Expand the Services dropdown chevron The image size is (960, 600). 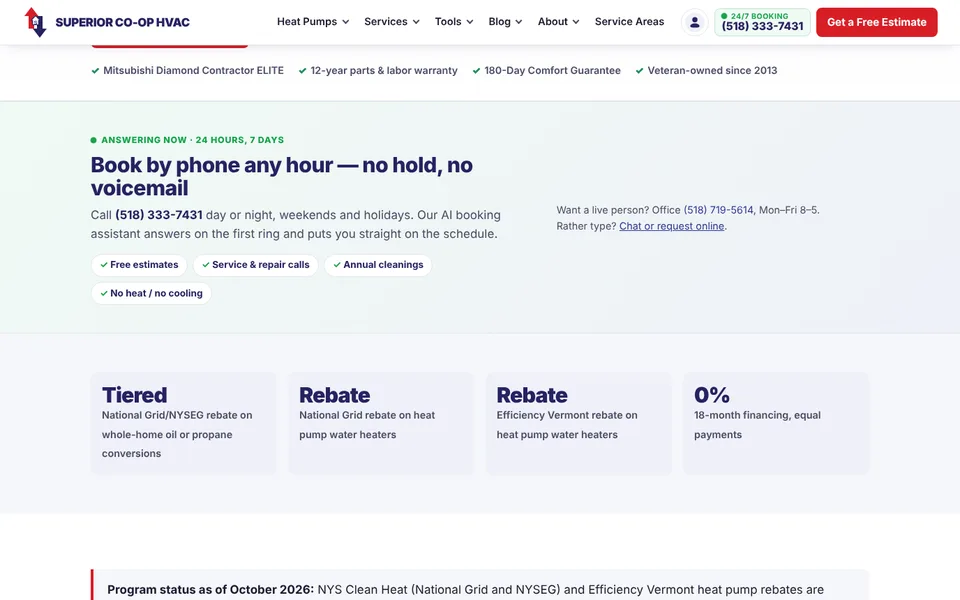coord(416,22)
